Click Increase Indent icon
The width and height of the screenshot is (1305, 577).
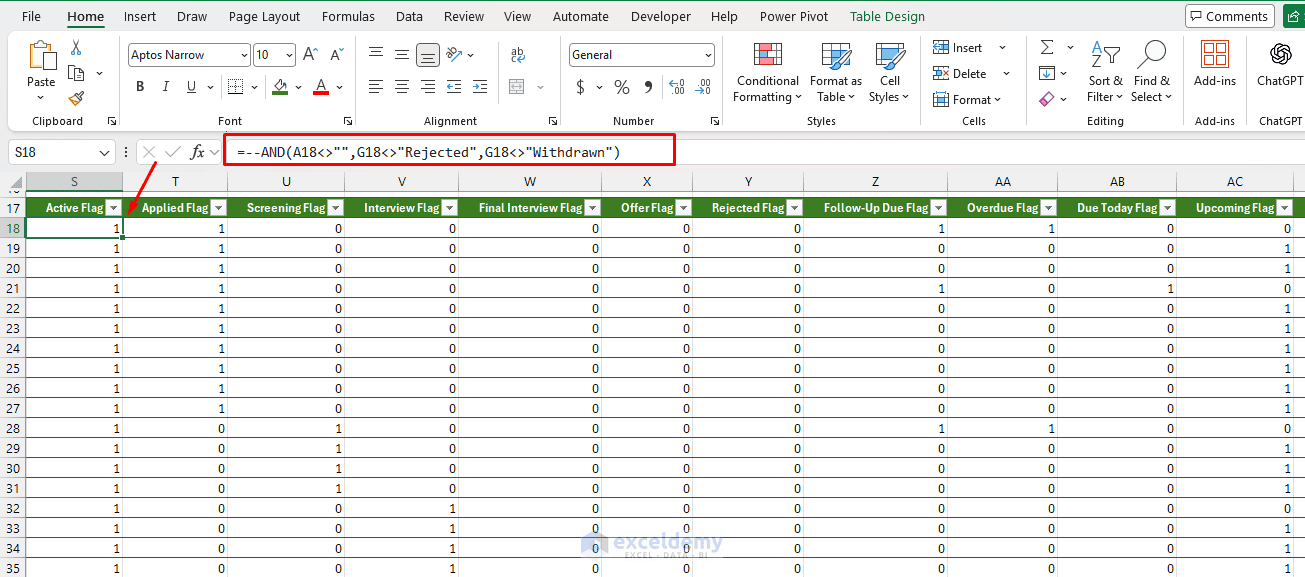480,87
